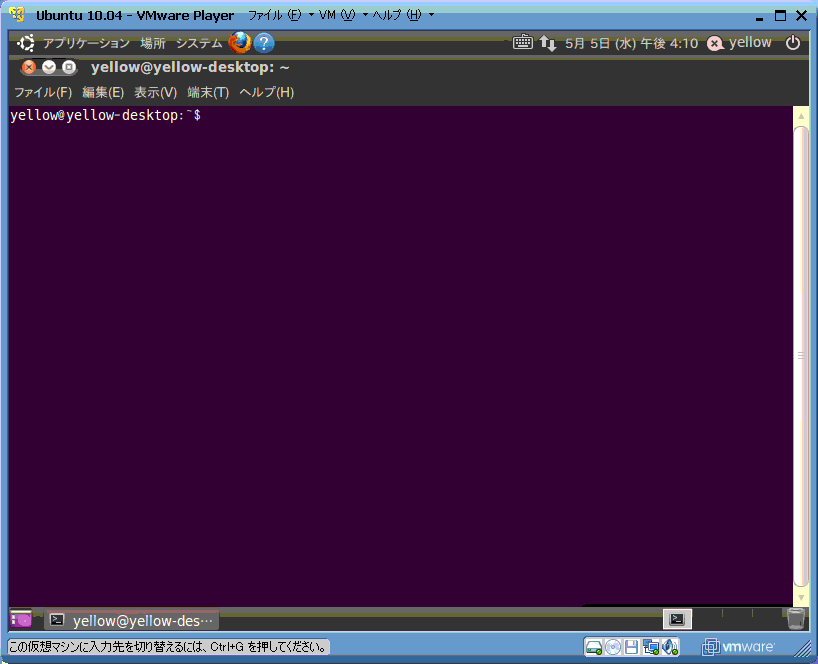Open the network connections arrows indicator

pos(547,43)
